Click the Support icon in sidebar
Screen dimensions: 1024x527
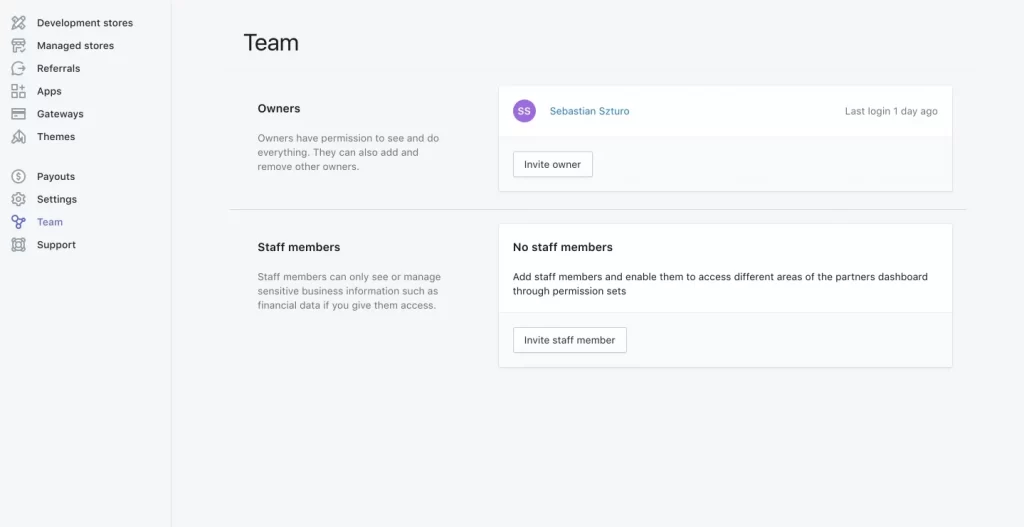coord(18,245)
